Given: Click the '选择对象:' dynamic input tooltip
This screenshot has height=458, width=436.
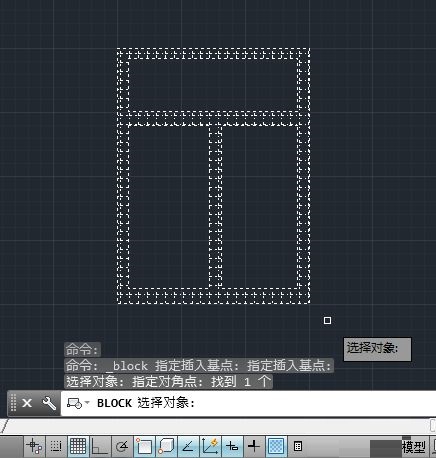Looking at the screenshot, I should [x=377, y=349].
